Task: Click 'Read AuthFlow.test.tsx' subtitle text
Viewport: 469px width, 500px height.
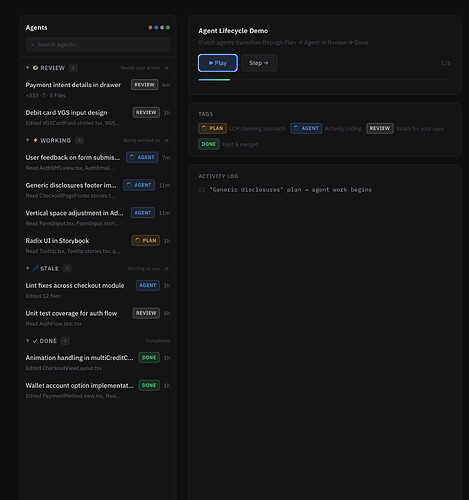Action: click(53, 324)
